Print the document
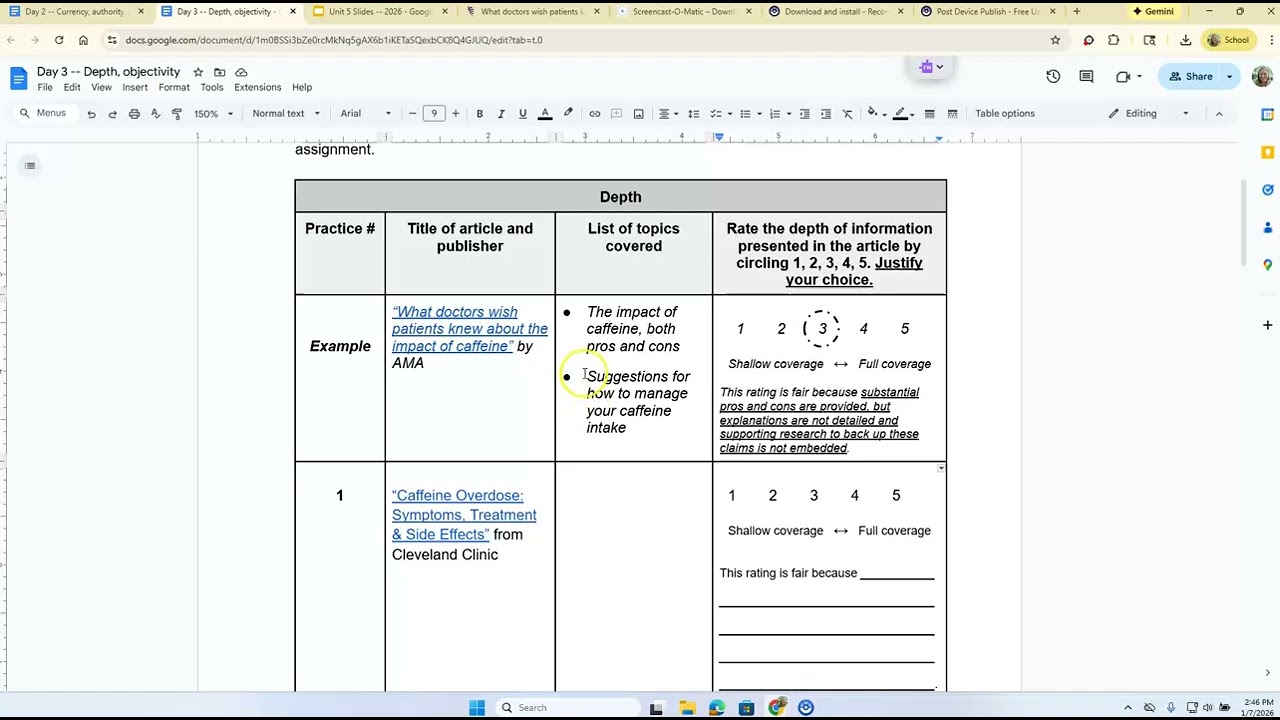Viewport: 1280px width, 720px height. pyautogui.click(x=134, y=114)
